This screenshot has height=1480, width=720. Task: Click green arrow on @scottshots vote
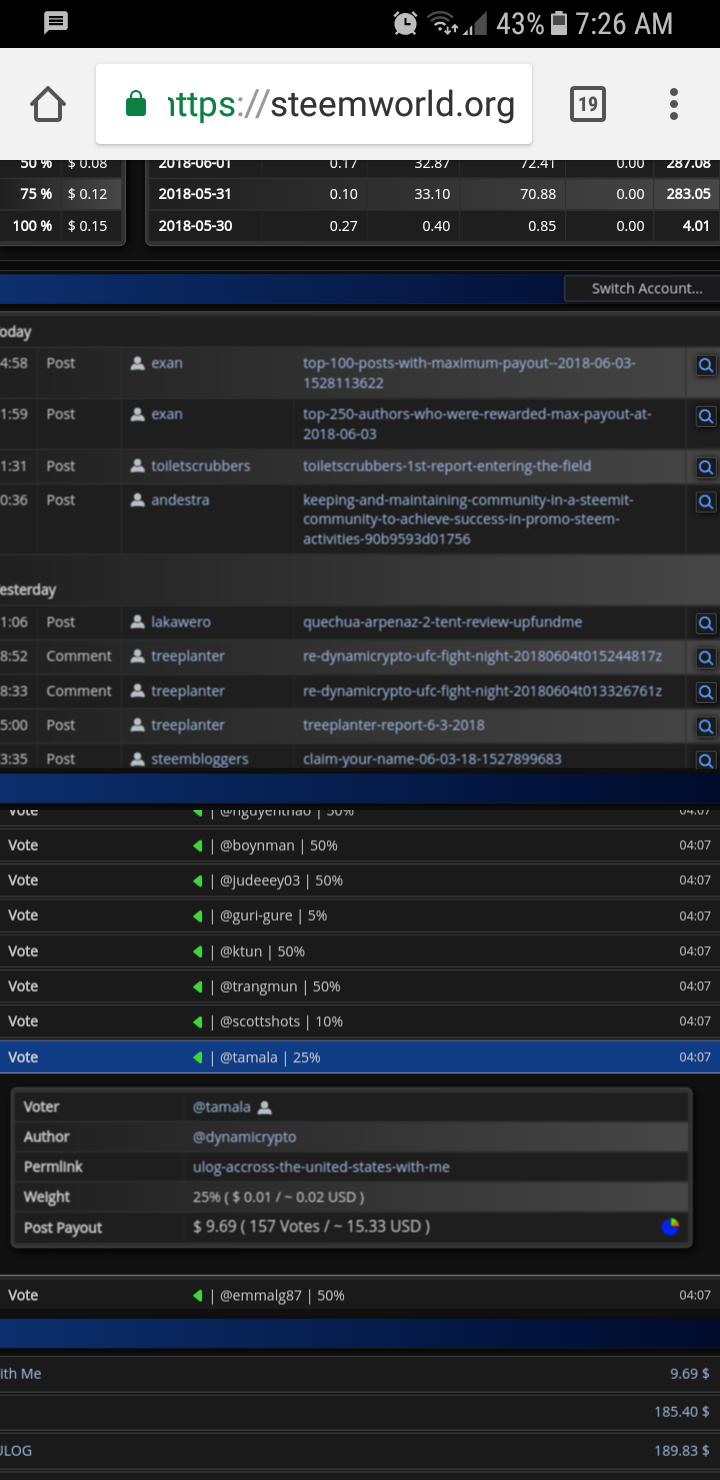point(198,1022)
